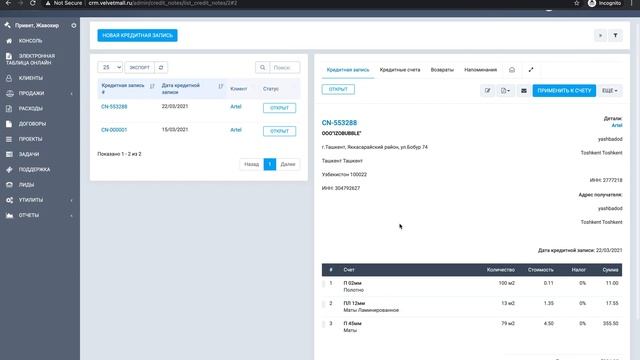Switch to the Возвраты tab

[442, 70]
